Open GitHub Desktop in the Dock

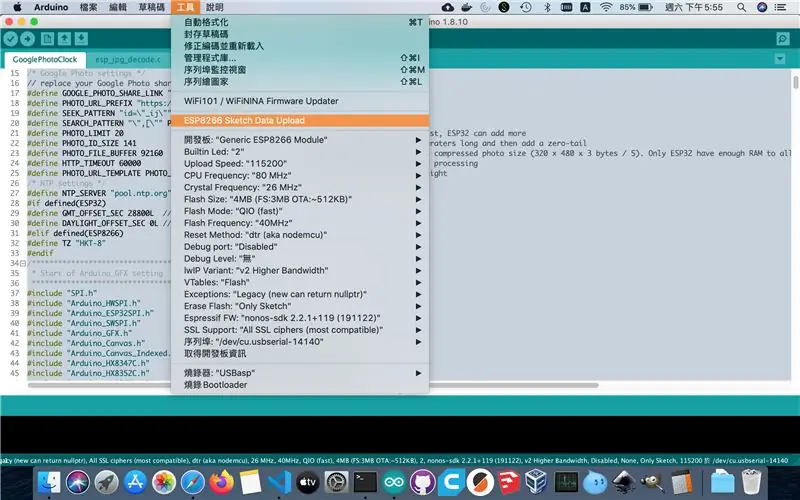click(x=422, y=482)
